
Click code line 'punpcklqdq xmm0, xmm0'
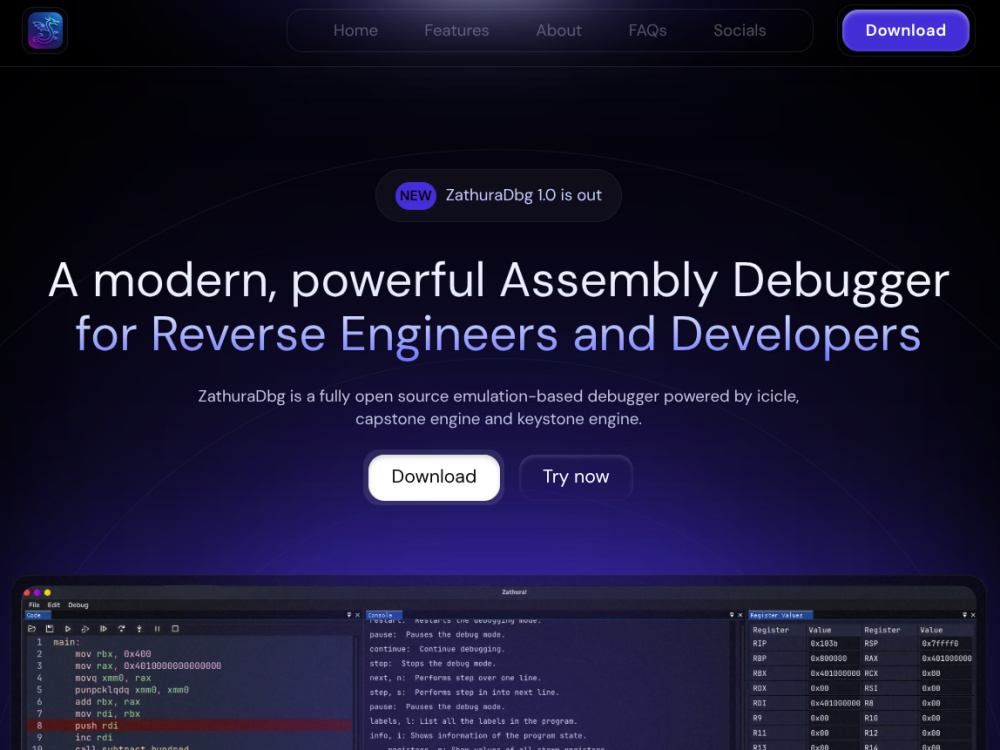(x=132, y=690)
